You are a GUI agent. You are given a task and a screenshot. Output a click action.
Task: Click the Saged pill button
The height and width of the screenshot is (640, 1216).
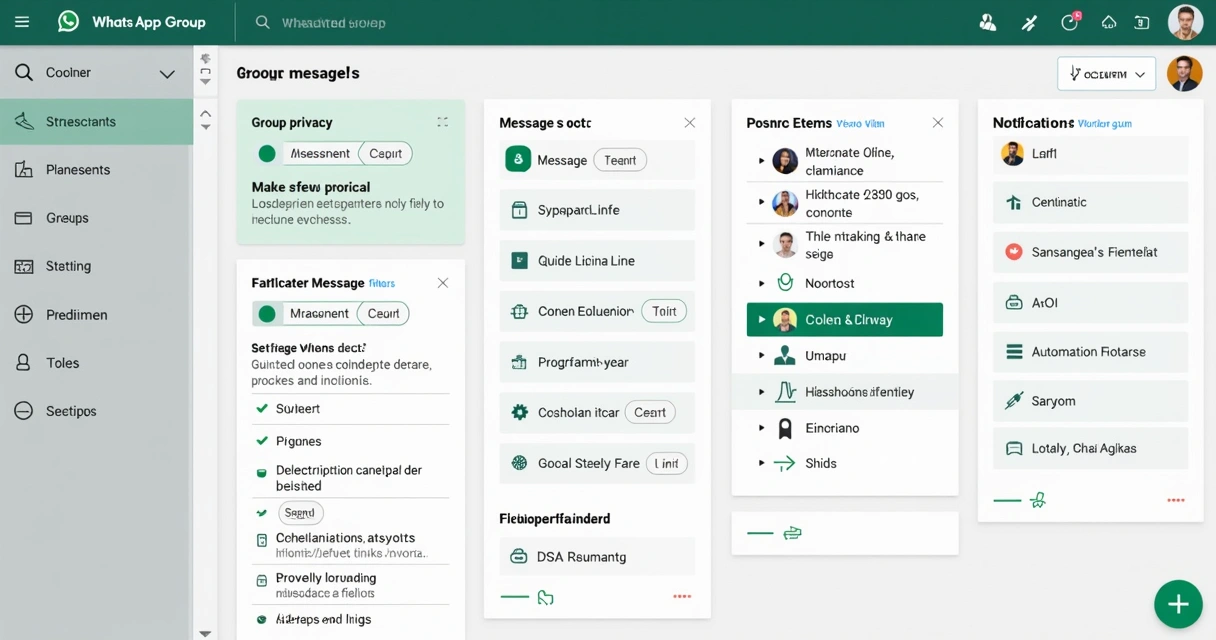pos(300,513)
